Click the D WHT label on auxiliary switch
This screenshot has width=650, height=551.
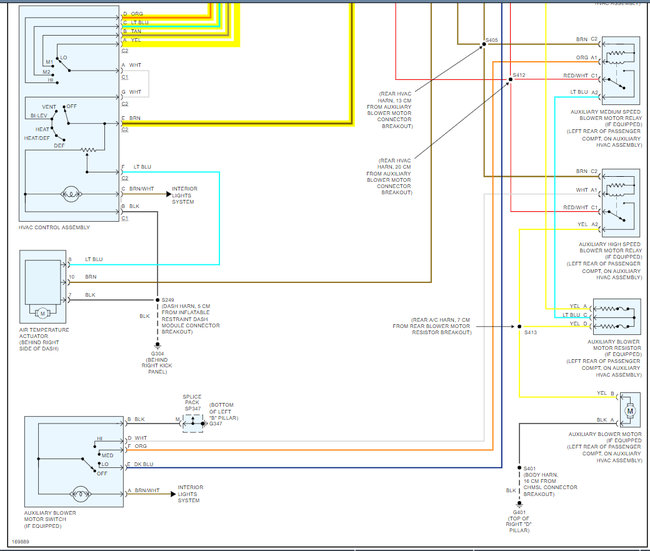click(x=137, y=438)
